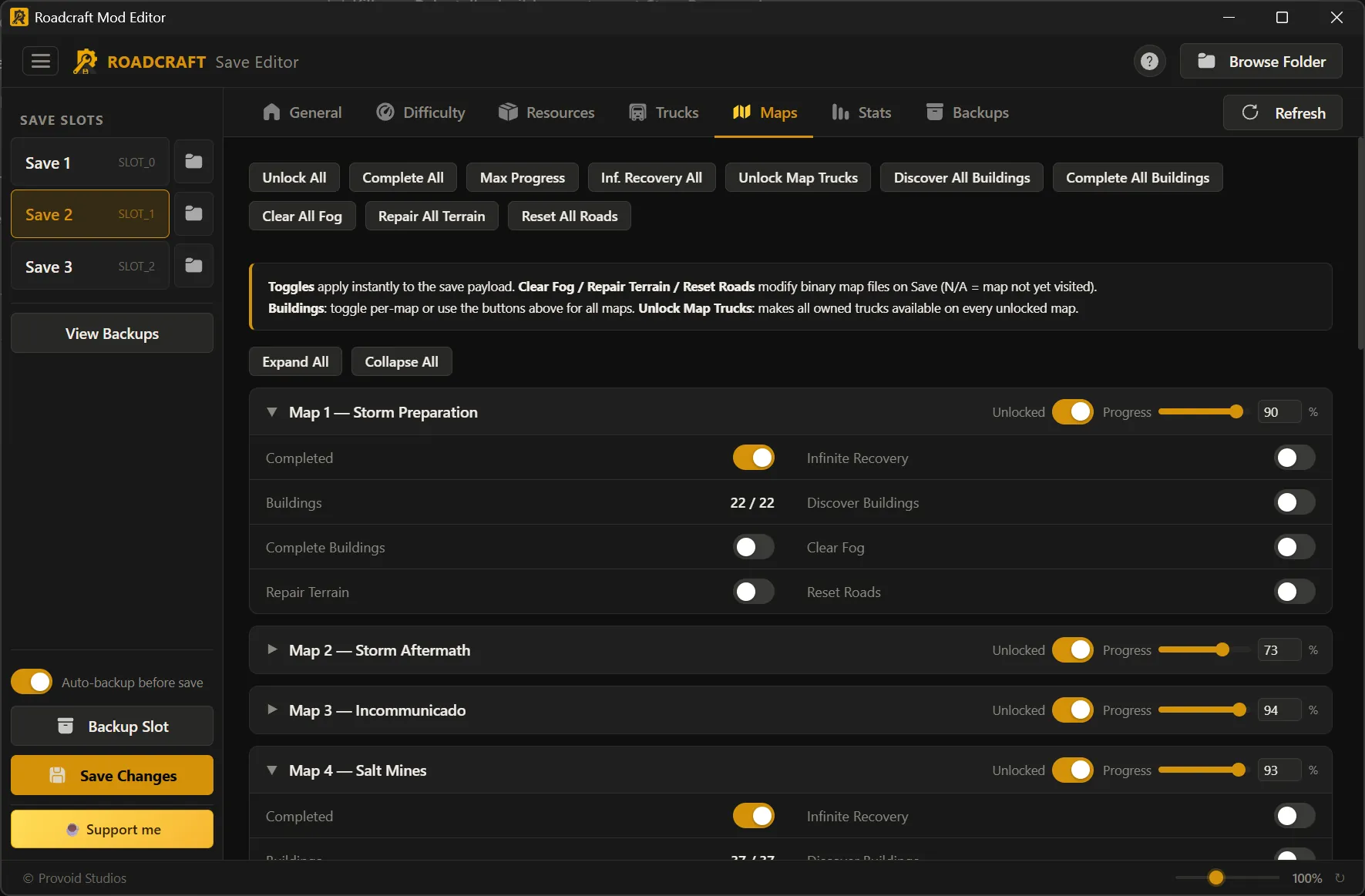This screenshot has width=1365, height=896.
Task: Select the Maps tab
Action: pyautogui.click(x=764, y=112)
